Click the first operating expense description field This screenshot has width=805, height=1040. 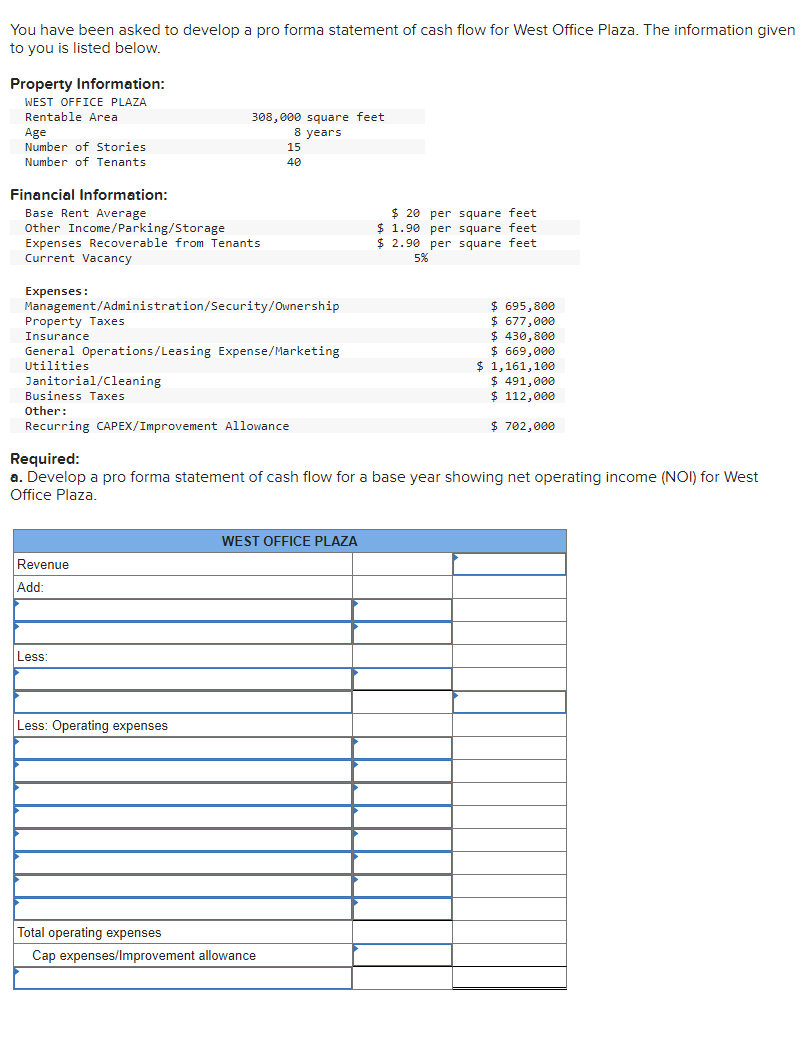180,747
